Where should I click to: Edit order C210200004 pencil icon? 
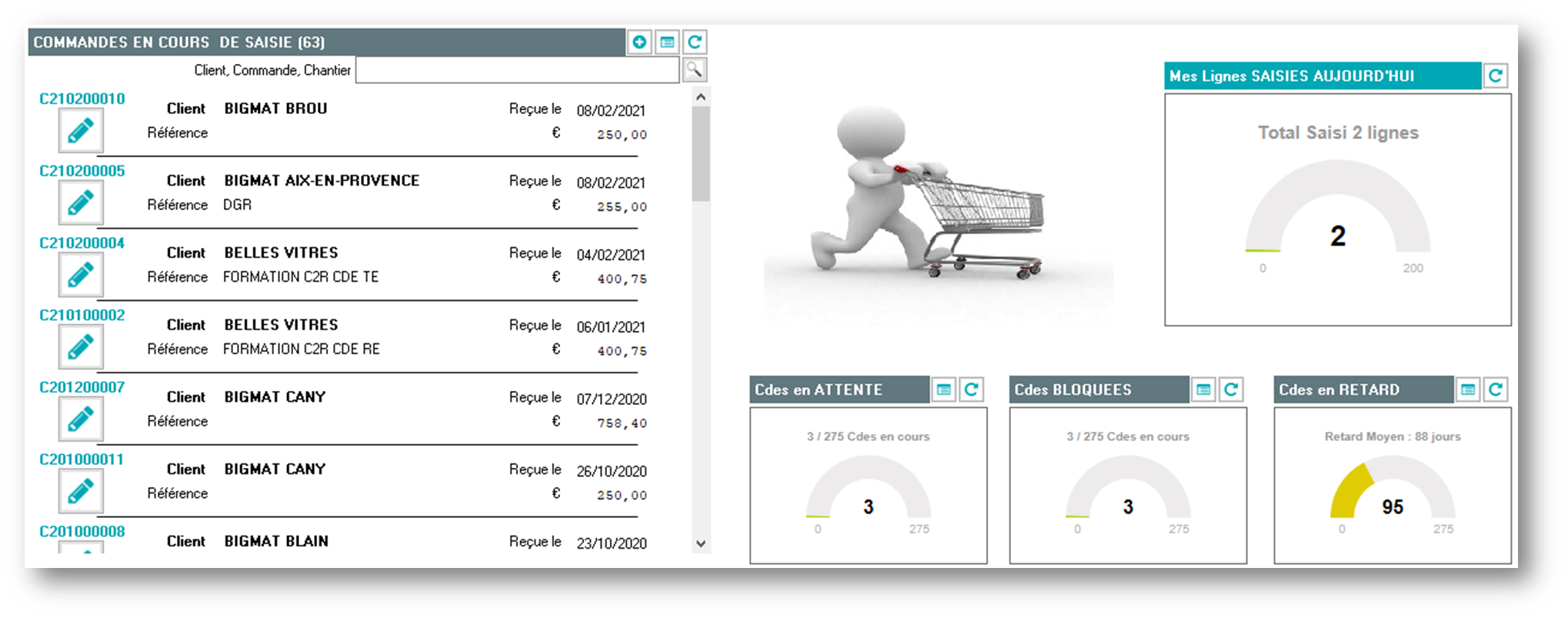pyautogui.click(x=81, y=275)
